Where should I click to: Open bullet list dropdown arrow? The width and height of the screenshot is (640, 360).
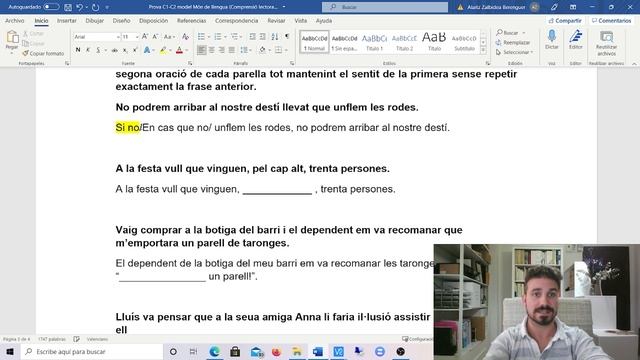(x=209, y=37)
